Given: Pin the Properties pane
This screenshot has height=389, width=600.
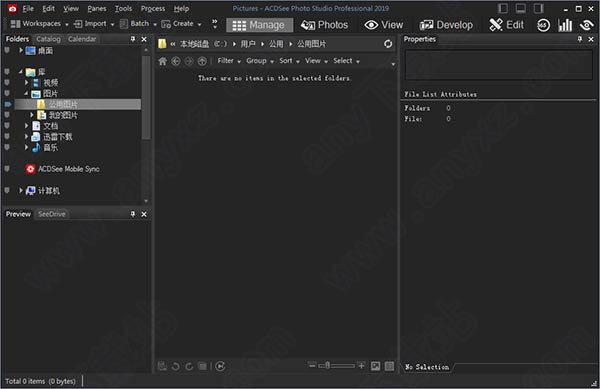Looking at the screenshot, I should (580, 39).
